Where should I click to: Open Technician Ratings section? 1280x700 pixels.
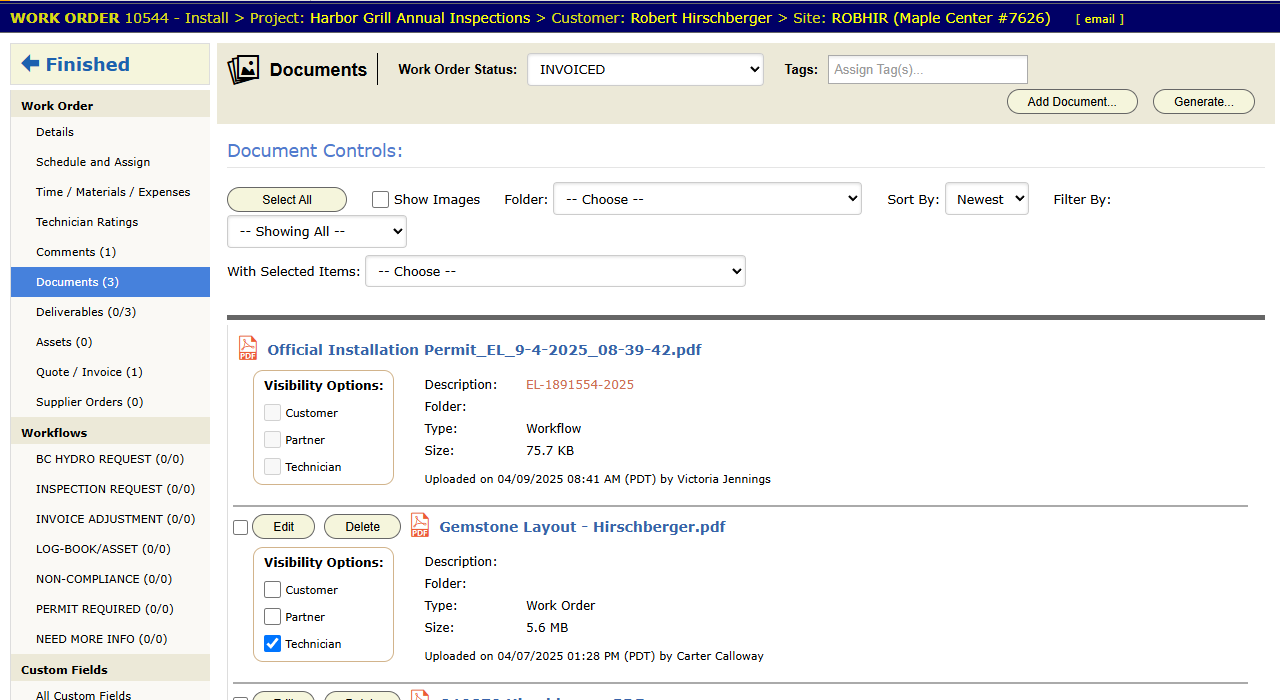click(110, 222)
